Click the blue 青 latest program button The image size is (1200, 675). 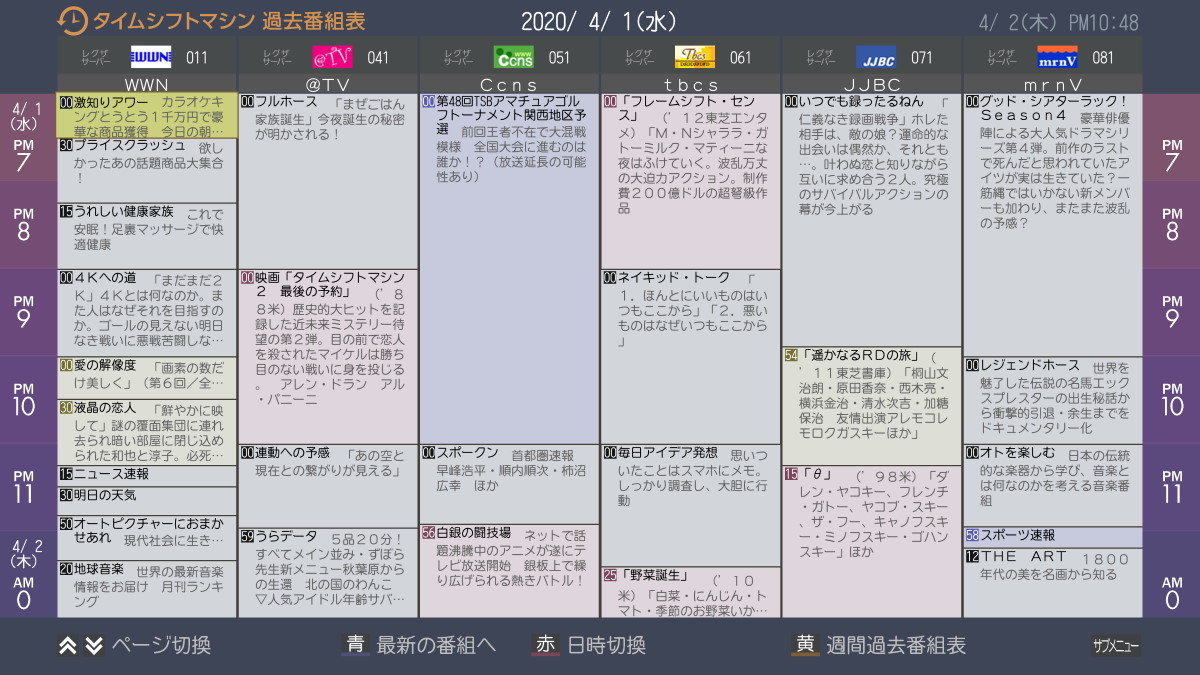pos(355,645)
